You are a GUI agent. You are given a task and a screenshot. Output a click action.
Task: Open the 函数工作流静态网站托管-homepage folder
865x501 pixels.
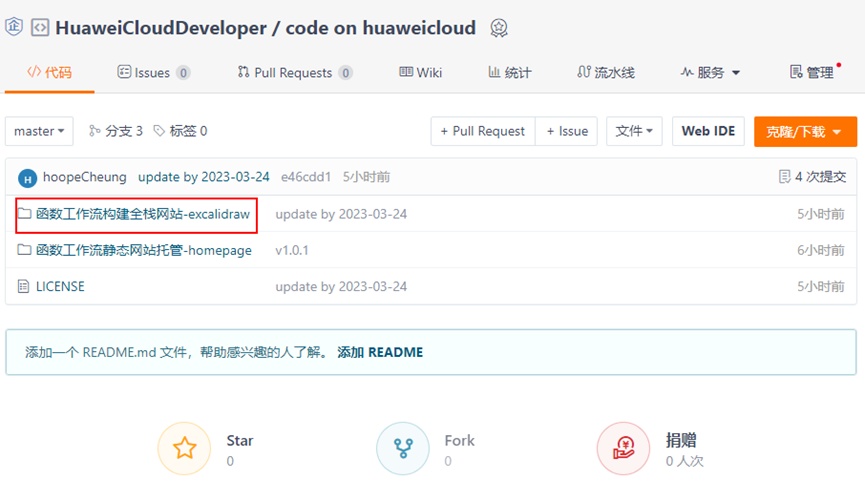coord(143,250)
